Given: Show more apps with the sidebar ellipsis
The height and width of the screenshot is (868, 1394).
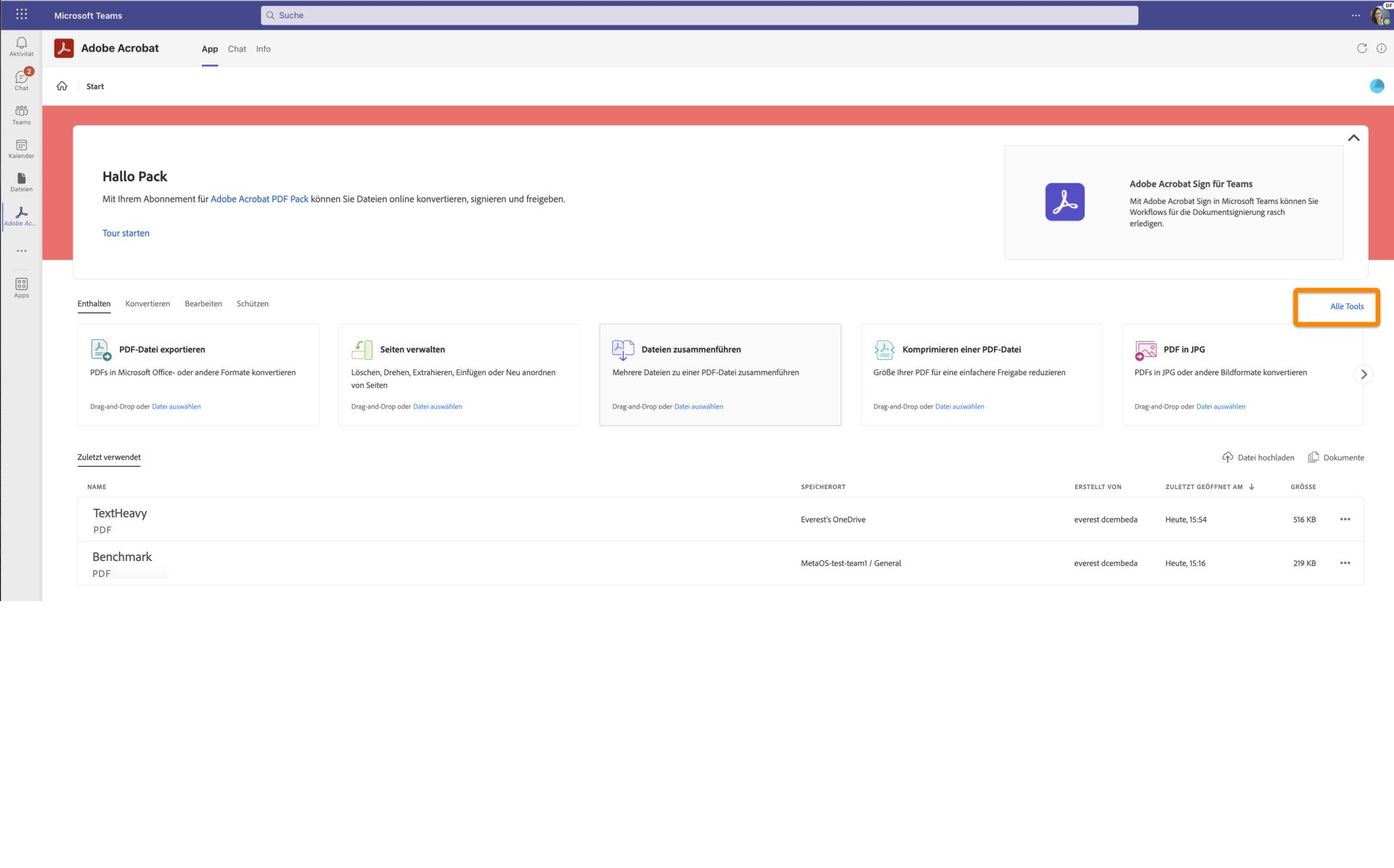Looking at the screenshot, I should [22, 251].
